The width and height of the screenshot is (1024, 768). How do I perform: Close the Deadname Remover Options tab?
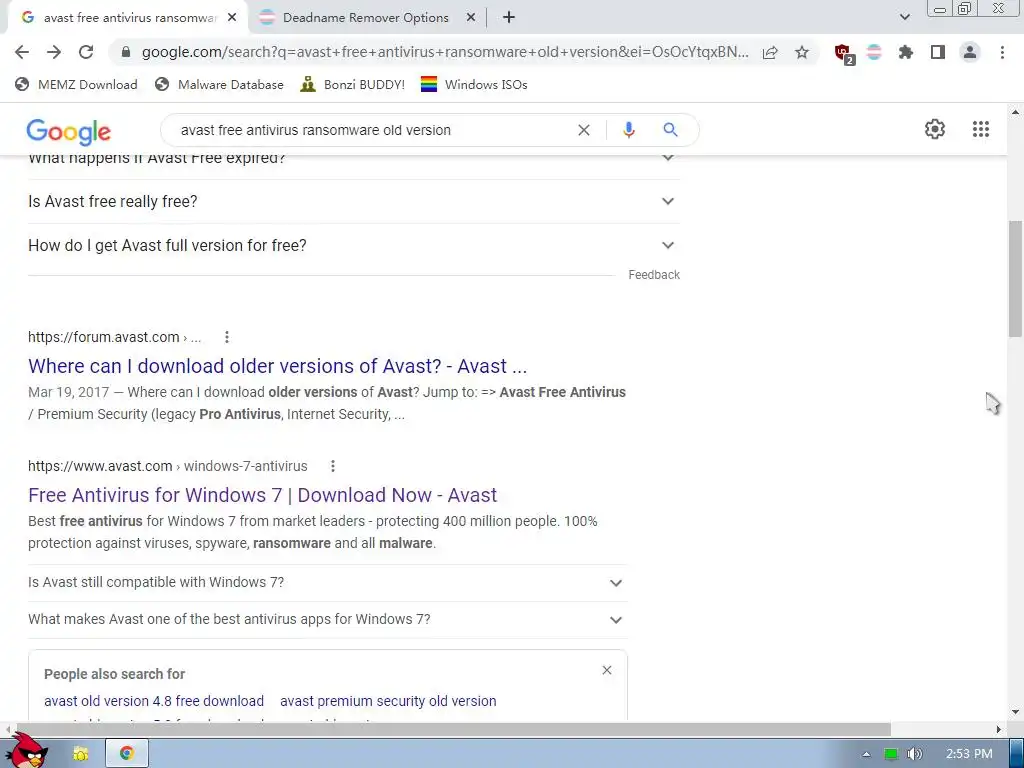click(471, 18)
